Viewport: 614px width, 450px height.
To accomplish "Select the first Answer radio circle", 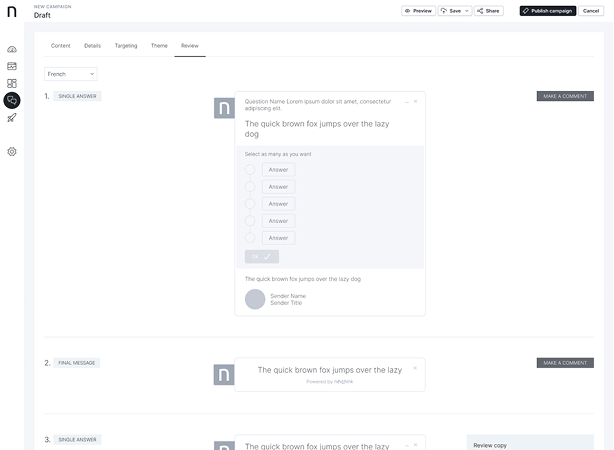I will pyautogui.click(x=250, y=170).
